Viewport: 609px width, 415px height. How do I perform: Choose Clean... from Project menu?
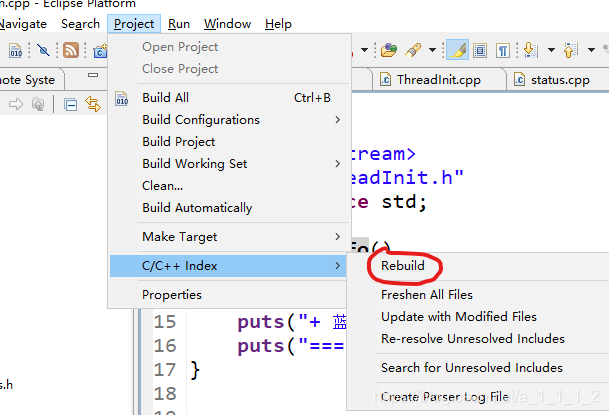click(x=229, y=186)
